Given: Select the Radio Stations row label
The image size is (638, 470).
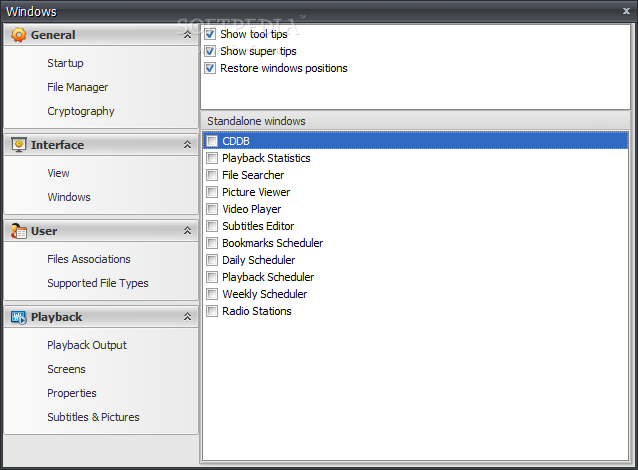Looking at the screenshot, I should 257,311.
